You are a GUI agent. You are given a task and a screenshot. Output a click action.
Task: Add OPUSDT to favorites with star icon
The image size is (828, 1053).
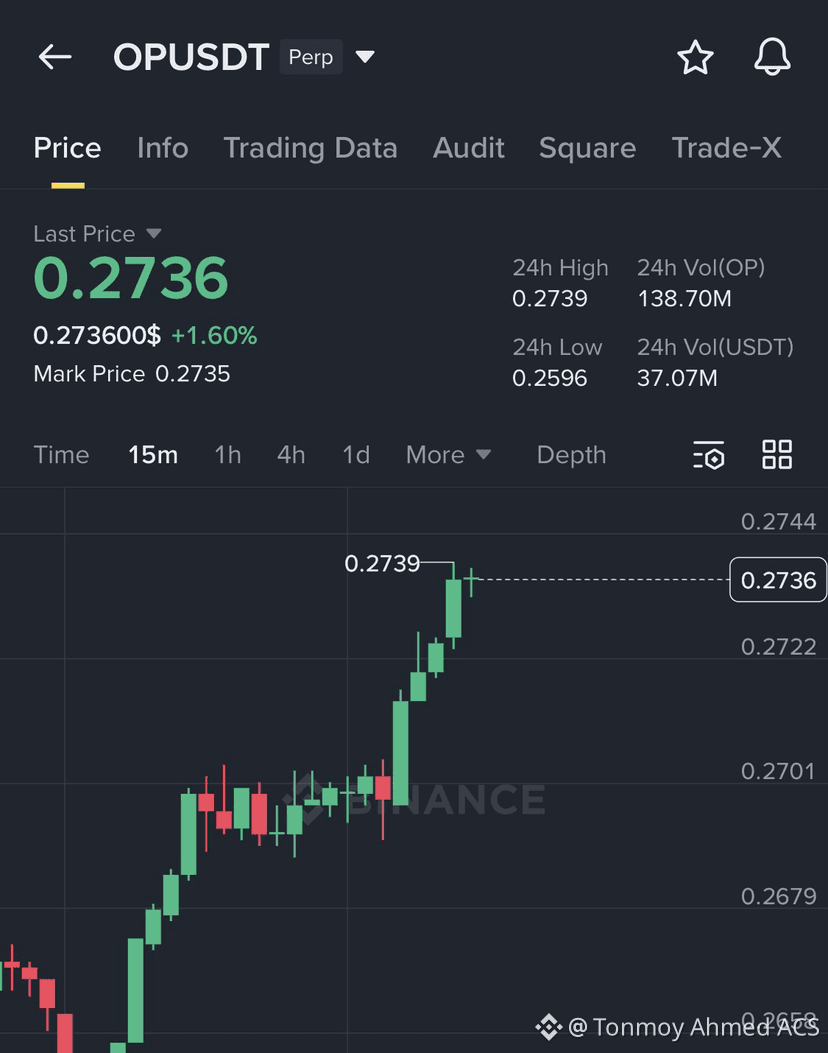695,57
